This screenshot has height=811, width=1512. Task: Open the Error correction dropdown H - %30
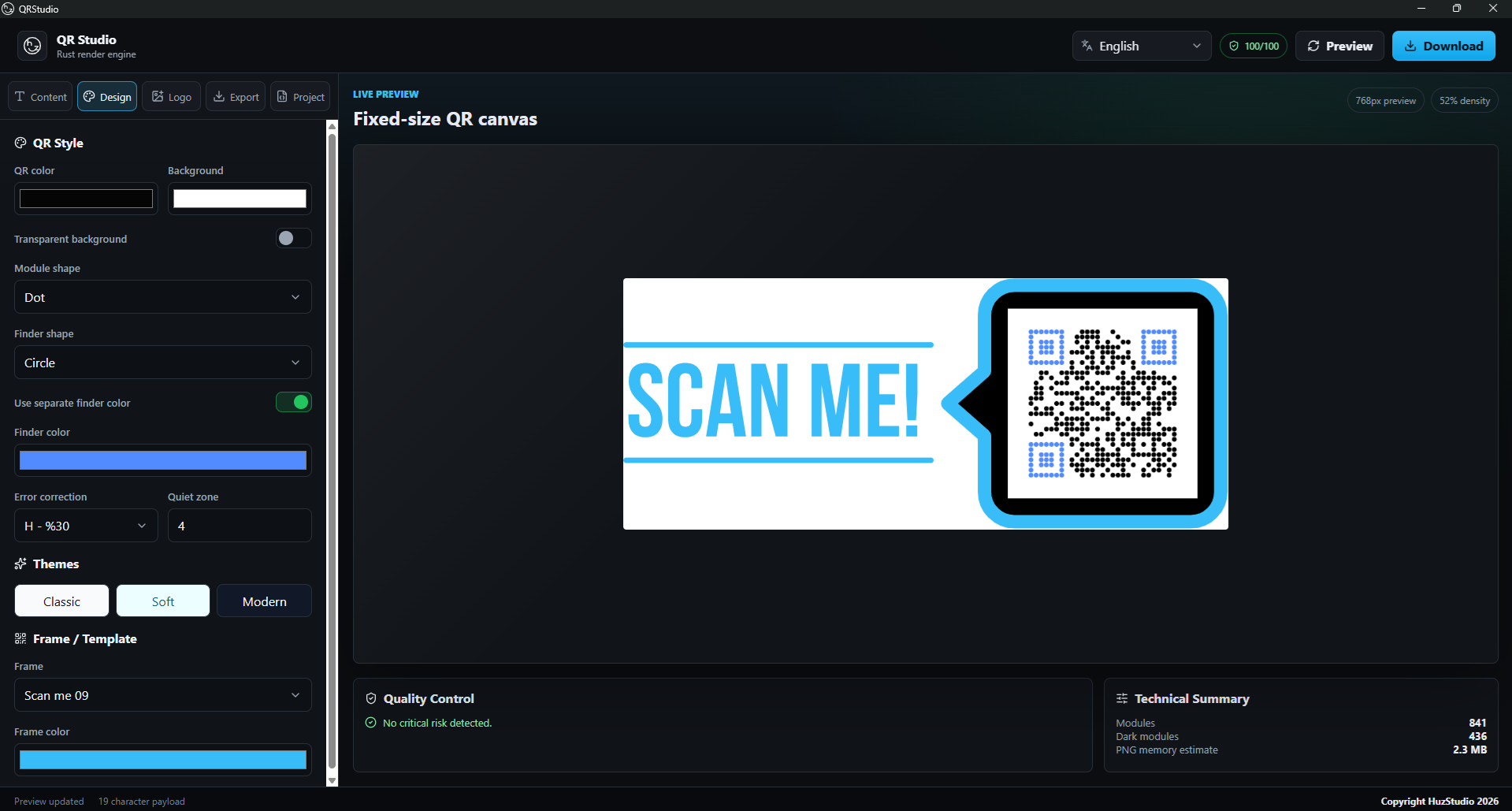coord(86,526)
